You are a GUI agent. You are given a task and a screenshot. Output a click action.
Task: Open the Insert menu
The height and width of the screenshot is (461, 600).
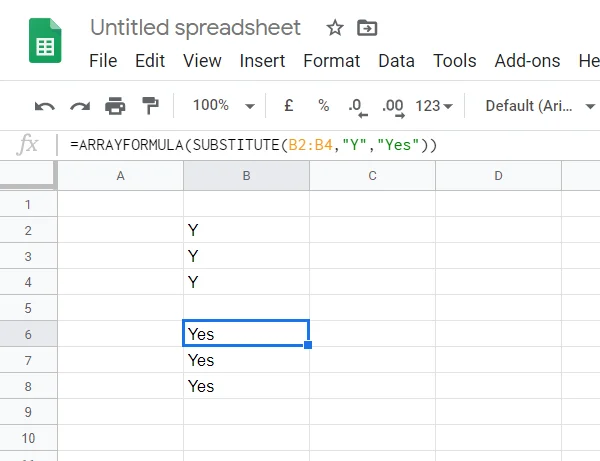[262, 61]
